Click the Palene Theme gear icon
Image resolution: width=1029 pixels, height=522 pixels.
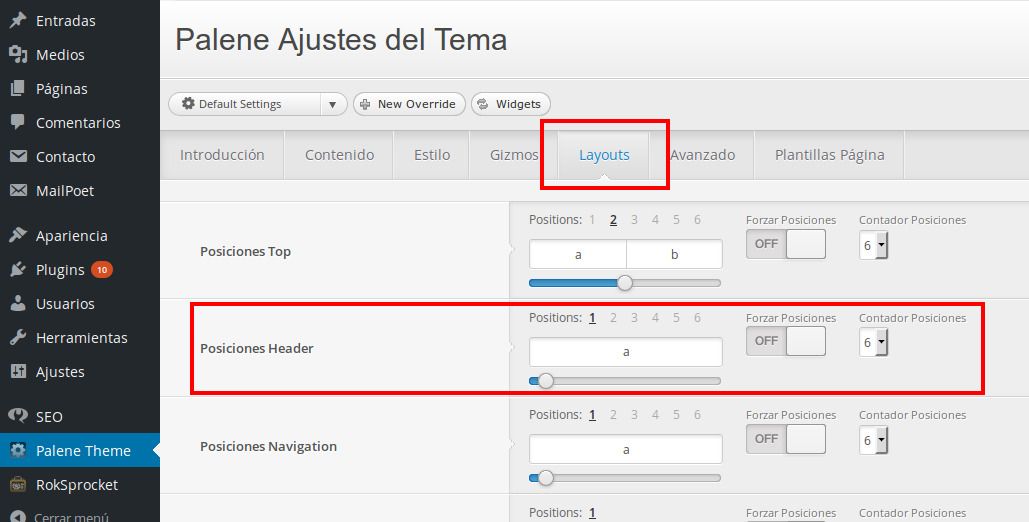18,450
